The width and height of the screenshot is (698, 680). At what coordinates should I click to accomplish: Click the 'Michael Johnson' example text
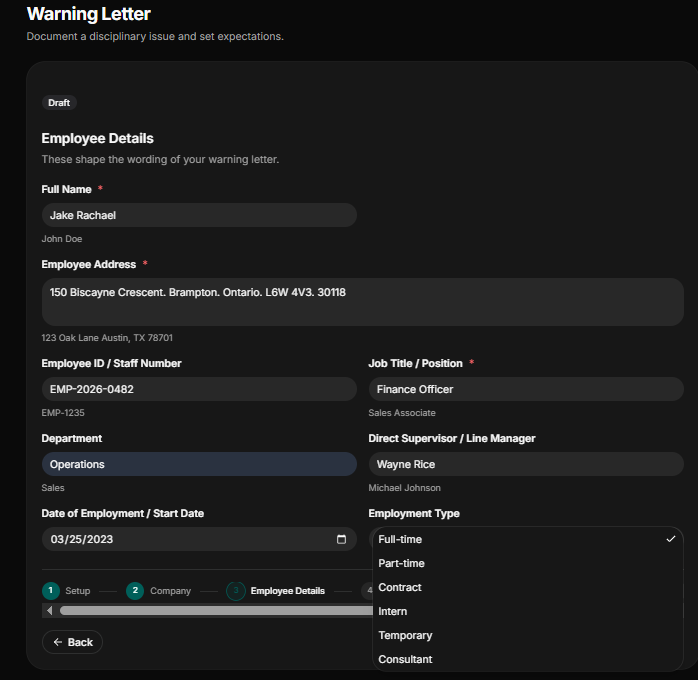pyautogui.click(x=405, y=488)
